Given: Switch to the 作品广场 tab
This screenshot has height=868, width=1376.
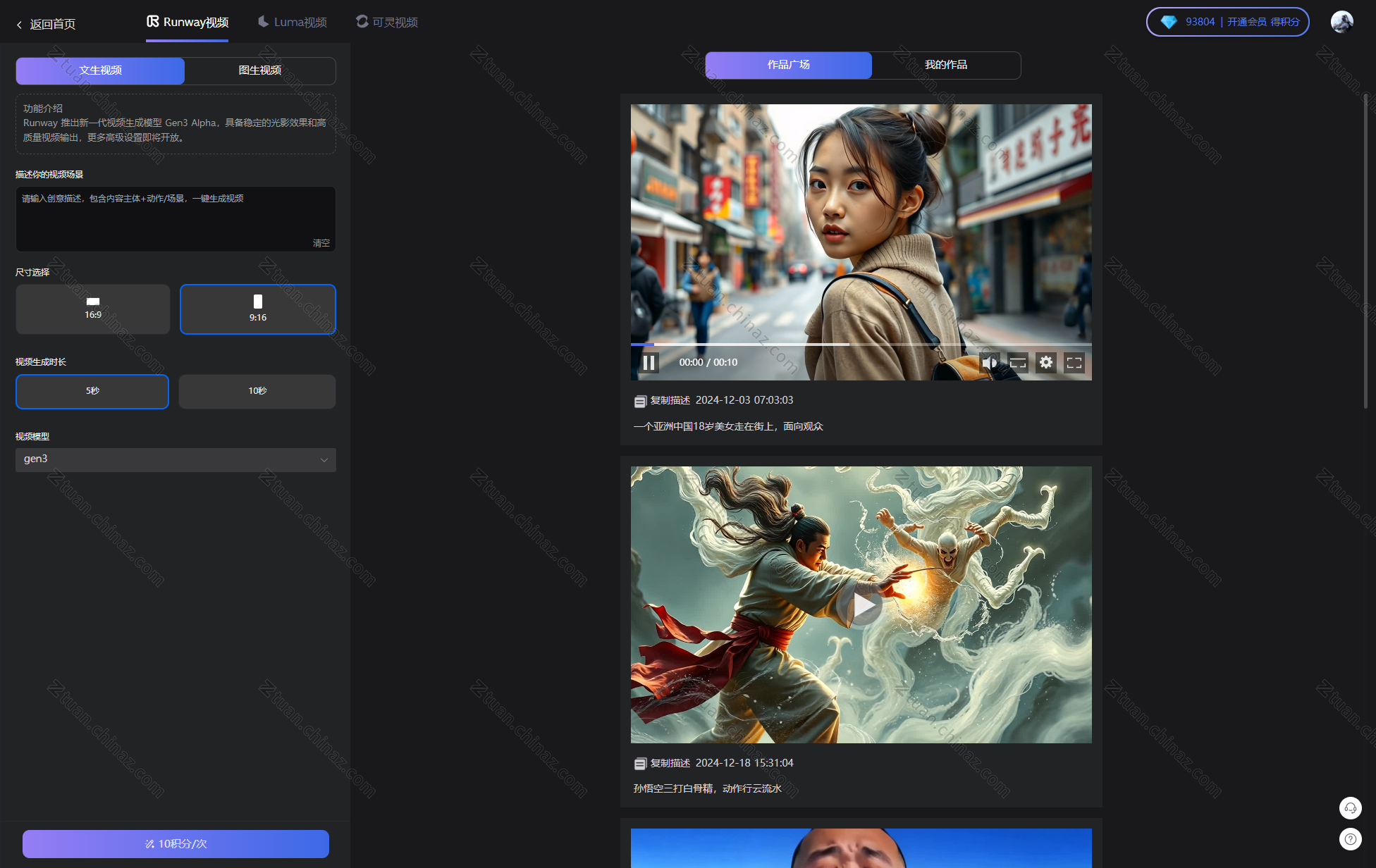Looking at the screenshot, I should point(788,65).
